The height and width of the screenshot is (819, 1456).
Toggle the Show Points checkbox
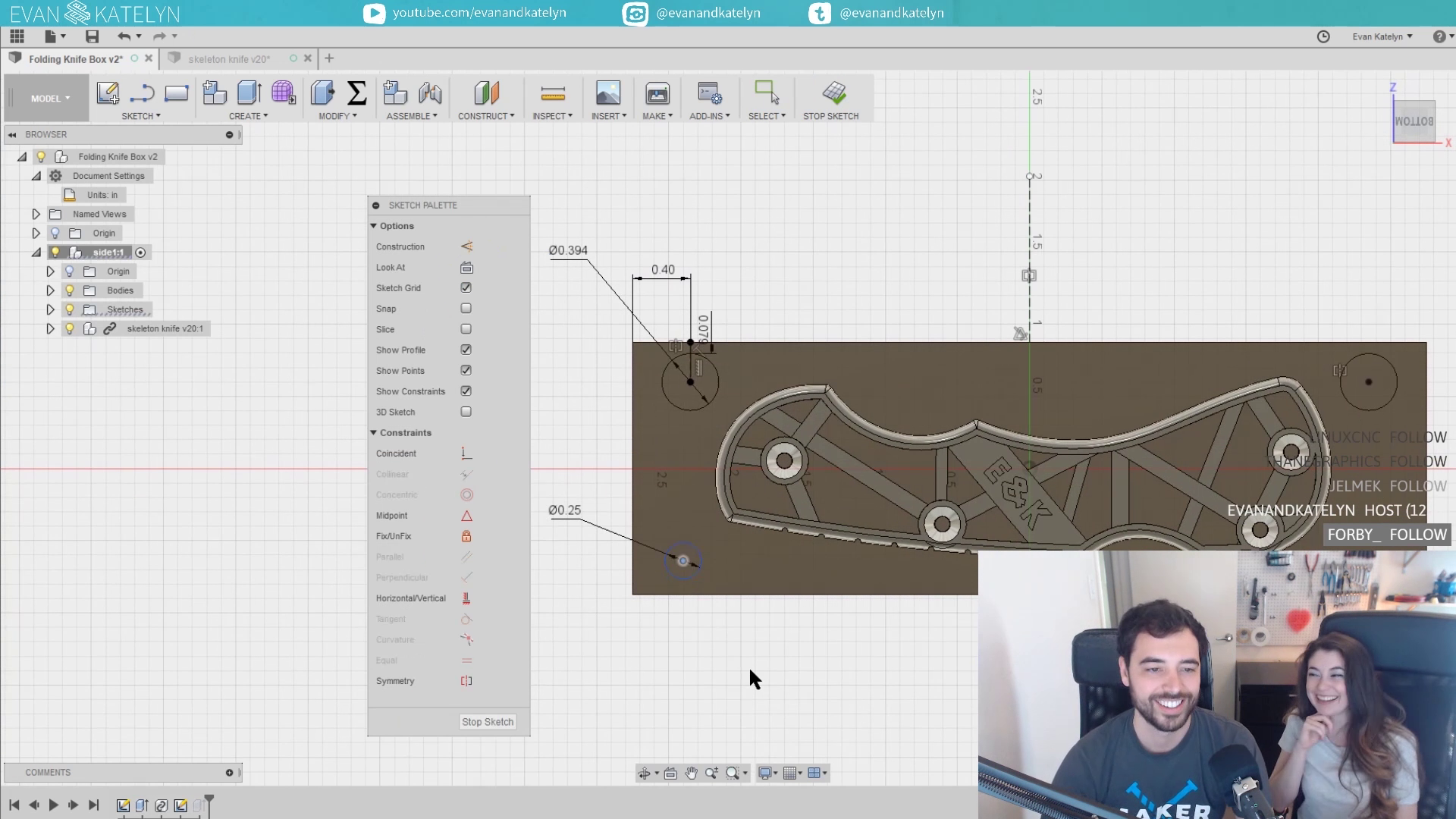coord(466,370)
